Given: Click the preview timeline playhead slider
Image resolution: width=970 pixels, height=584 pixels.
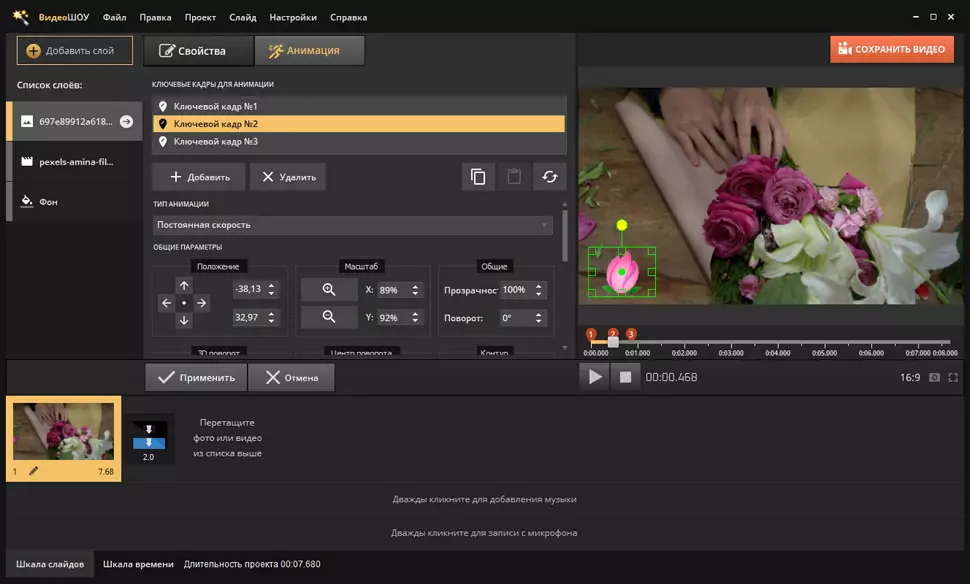Looking at the screenshot, I should tap(613, 341).
